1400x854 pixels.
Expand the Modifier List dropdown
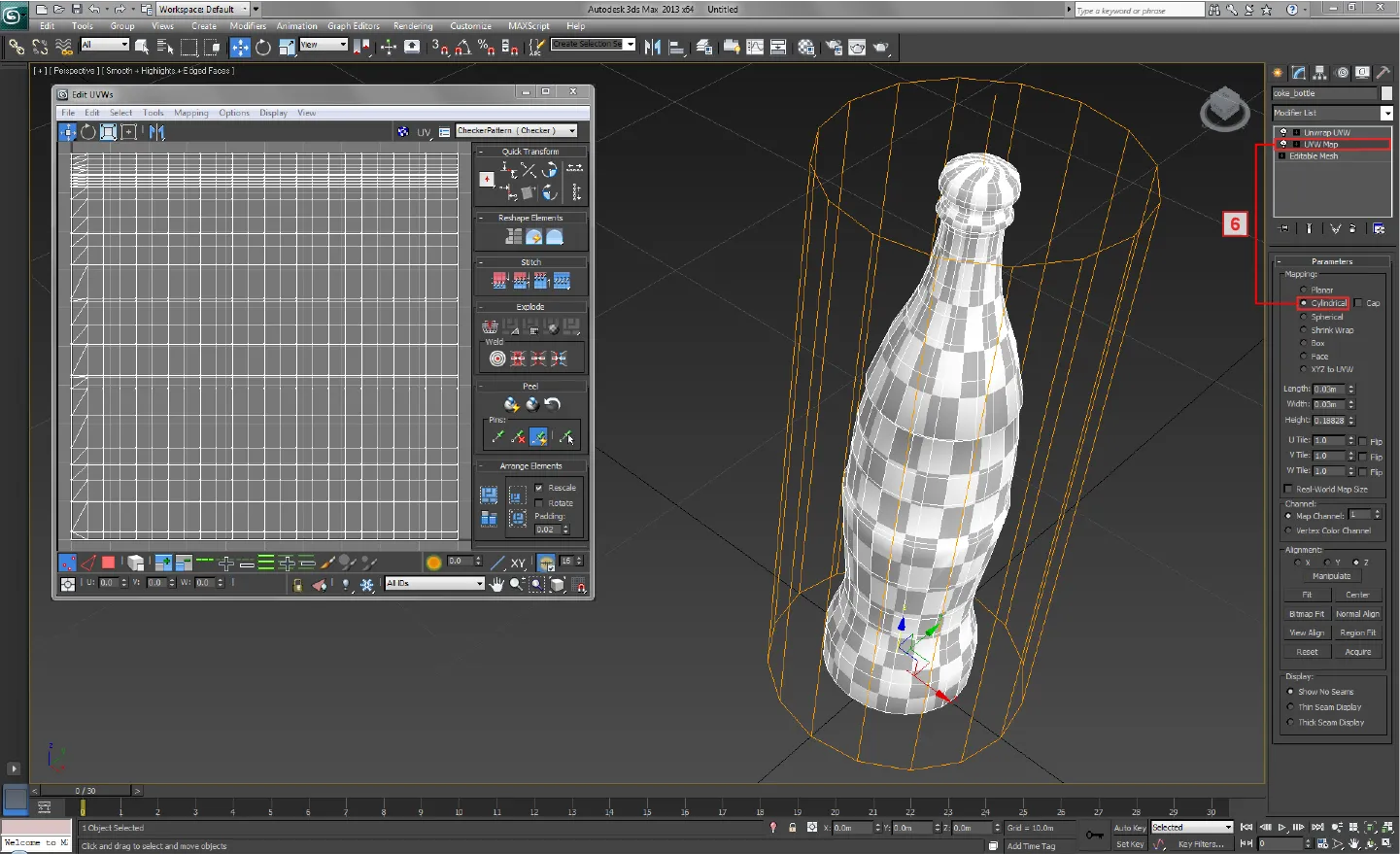[1386, 114]
